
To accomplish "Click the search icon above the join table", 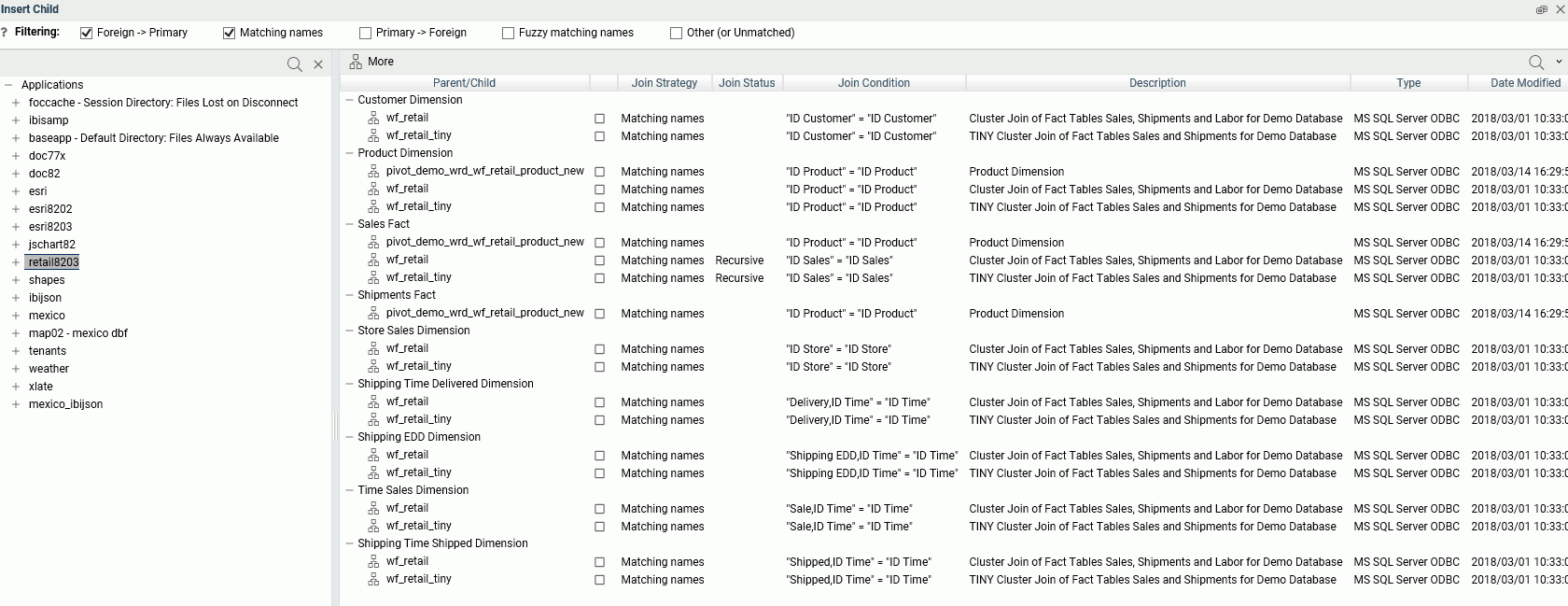I will pyautogui.click(x=1536, y=63).
